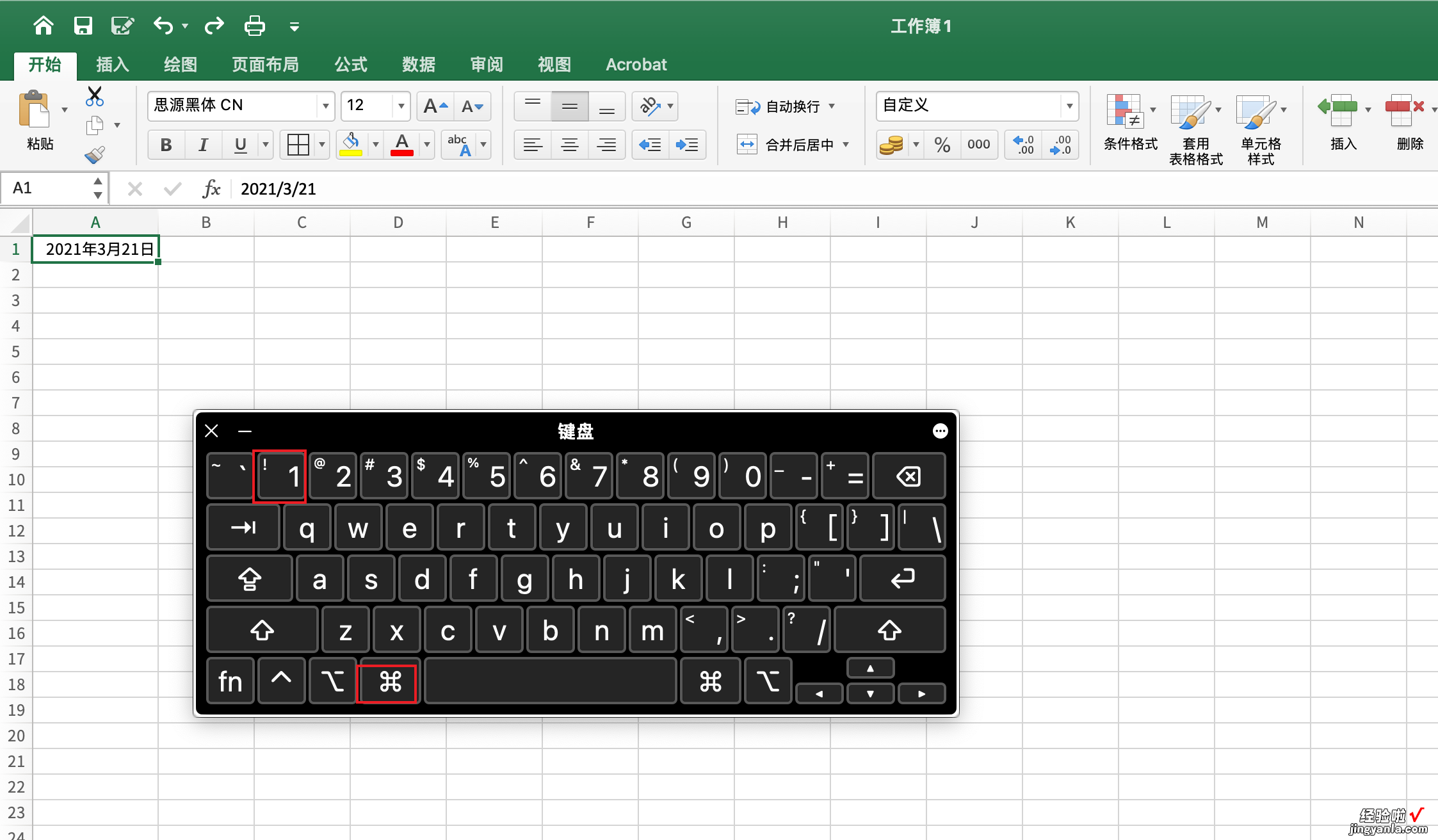The height and width of the screenshot is (840, 1438).
Task: Decrease font size with small A
Action: pyautogui.click(x=473, y=106)
